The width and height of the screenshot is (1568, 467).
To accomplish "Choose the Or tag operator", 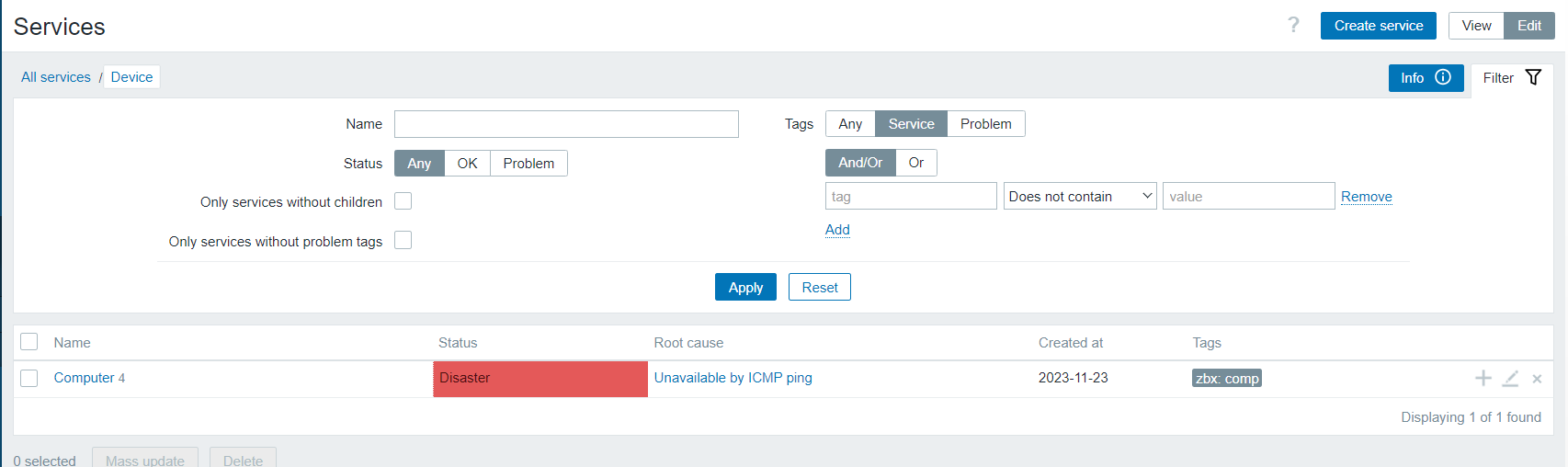I will click(x=915, y=163).
